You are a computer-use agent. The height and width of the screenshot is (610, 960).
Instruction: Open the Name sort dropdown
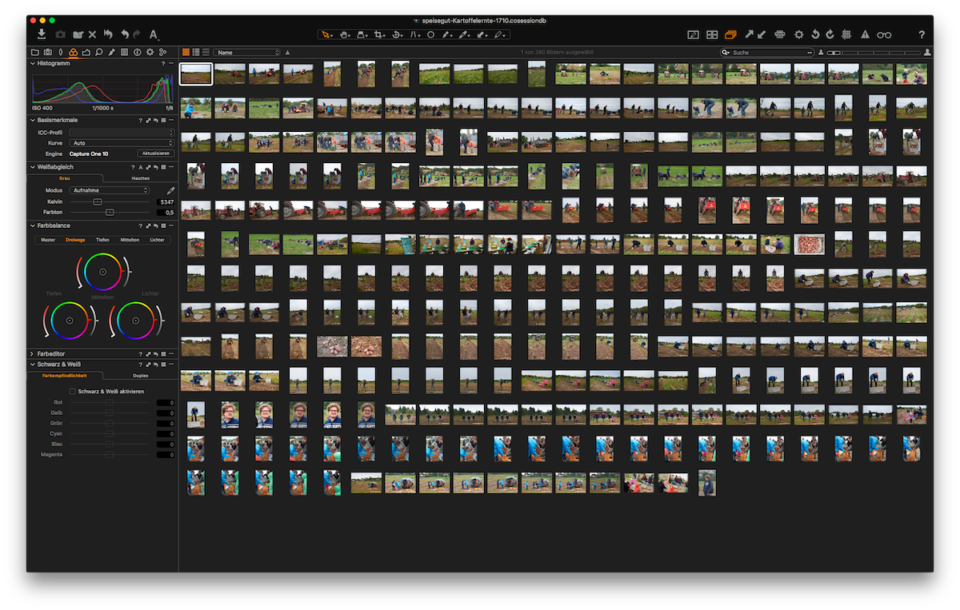pos(247,53)
